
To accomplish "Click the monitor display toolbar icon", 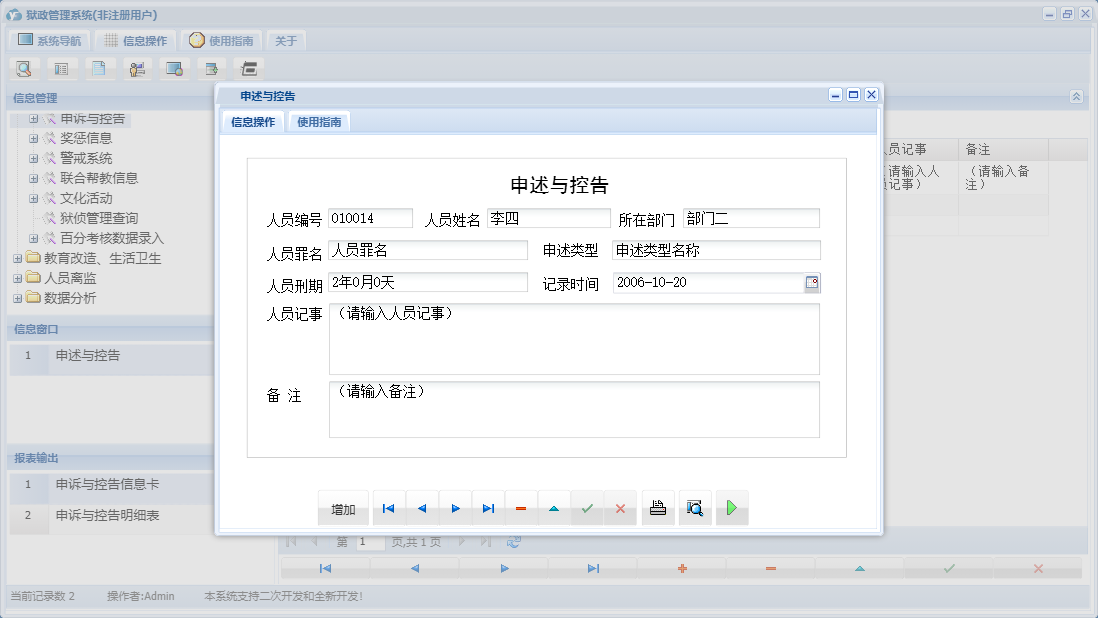I will 174,68.
